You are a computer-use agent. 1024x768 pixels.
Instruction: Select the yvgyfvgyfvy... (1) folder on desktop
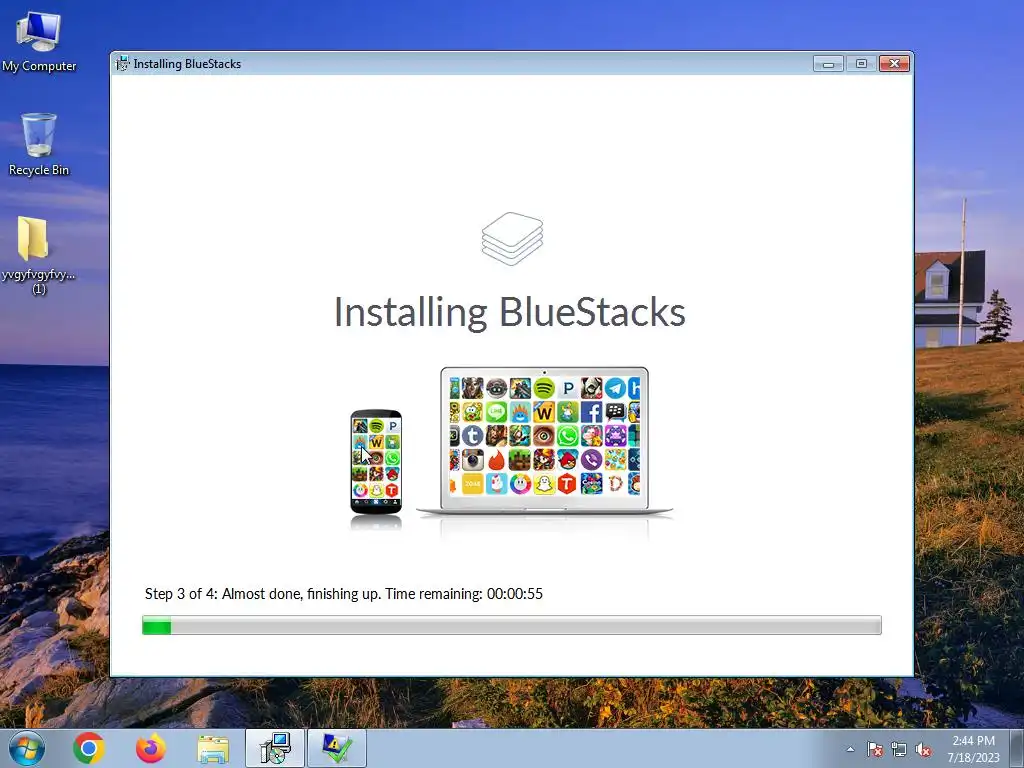39,255
